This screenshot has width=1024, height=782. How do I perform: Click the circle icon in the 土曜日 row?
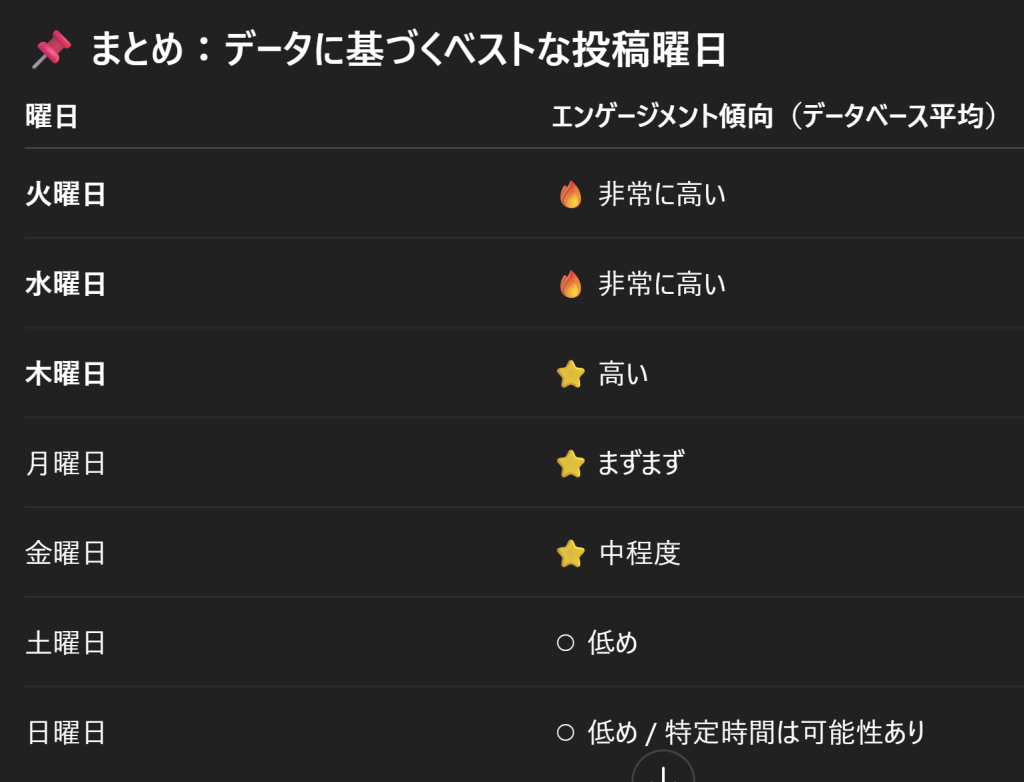click(565, 643)
